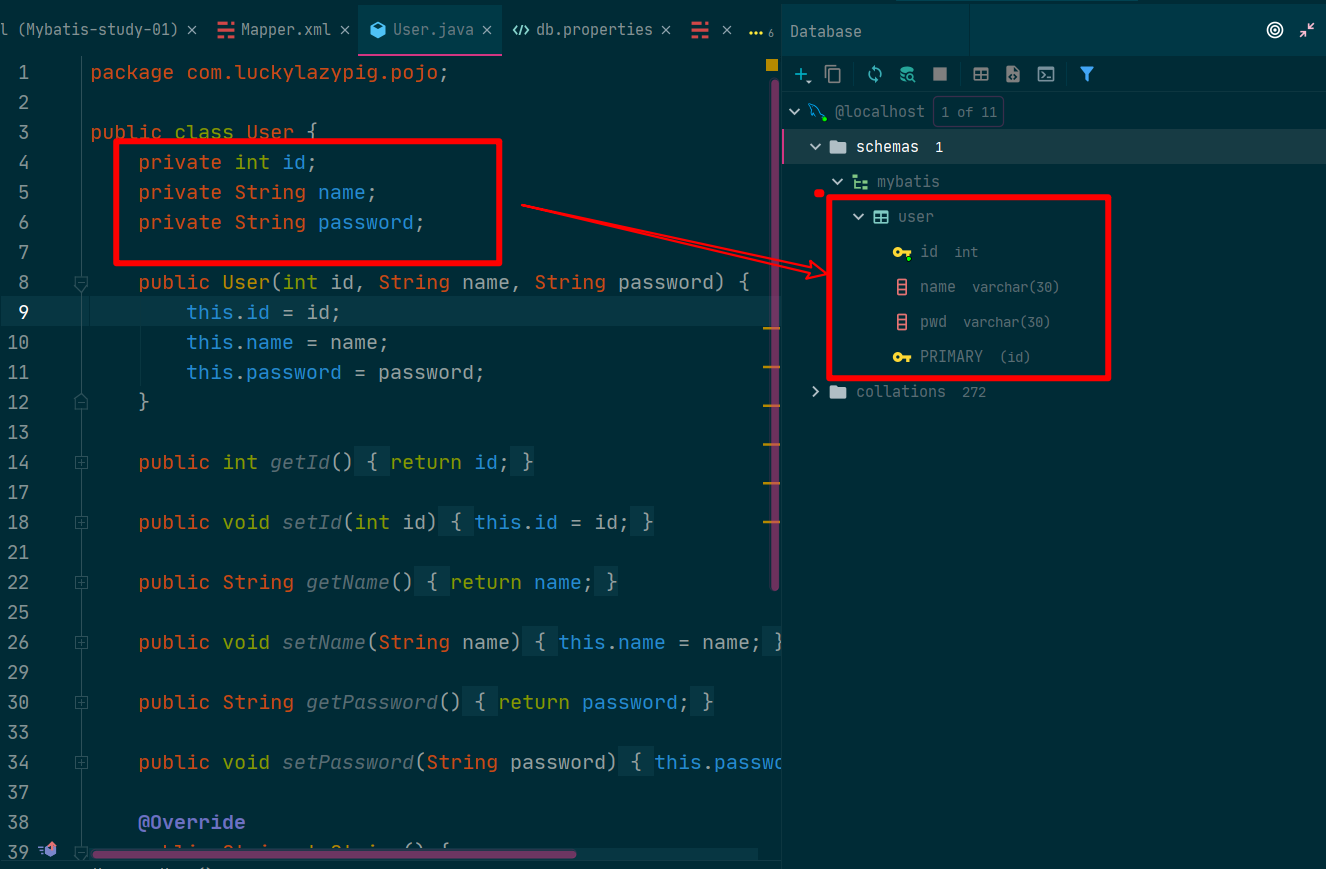Select the 'PRIMARY (id)' key row

click(1054, 357)
